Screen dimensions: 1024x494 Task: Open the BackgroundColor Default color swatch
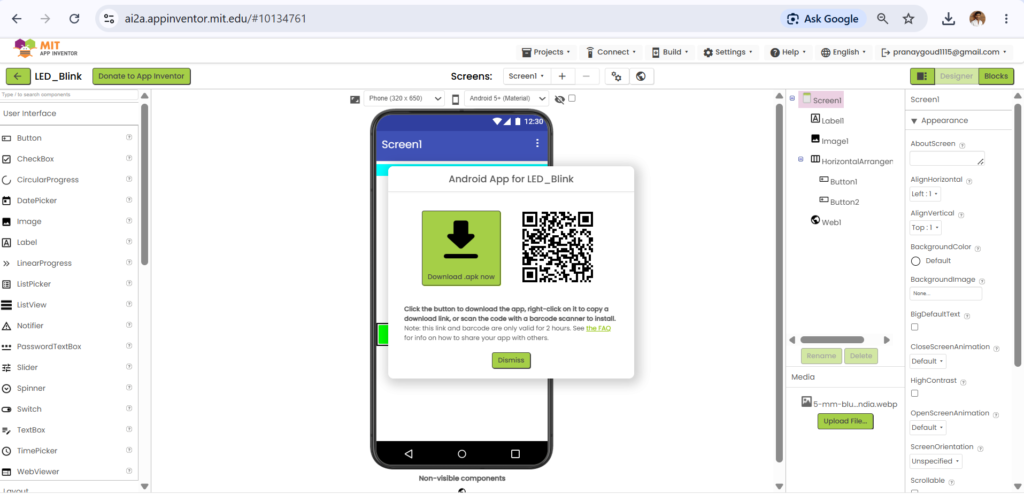(x=916, y=261)
